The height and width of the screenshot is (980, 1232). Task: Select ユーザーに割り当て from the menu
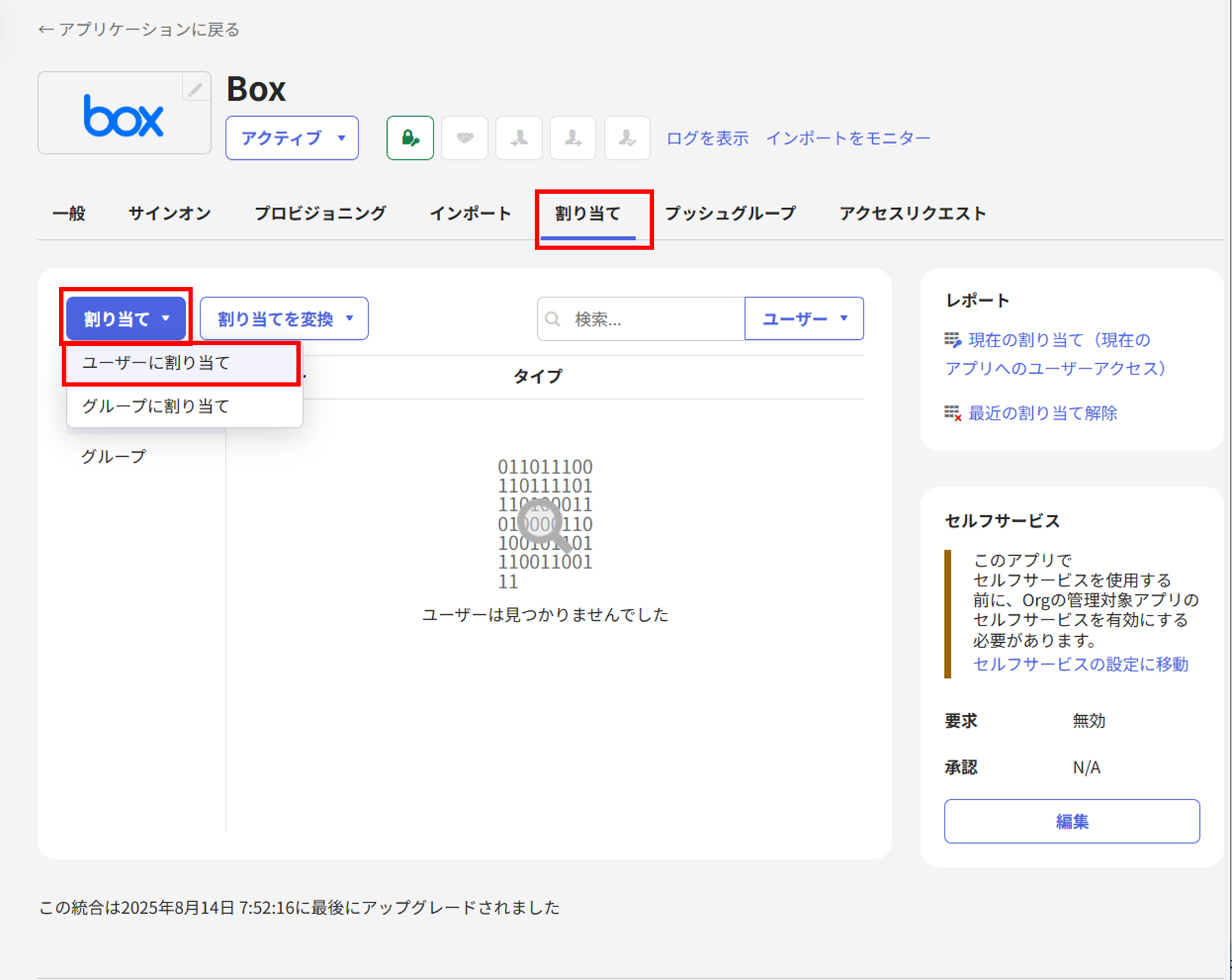click(156, 363)
